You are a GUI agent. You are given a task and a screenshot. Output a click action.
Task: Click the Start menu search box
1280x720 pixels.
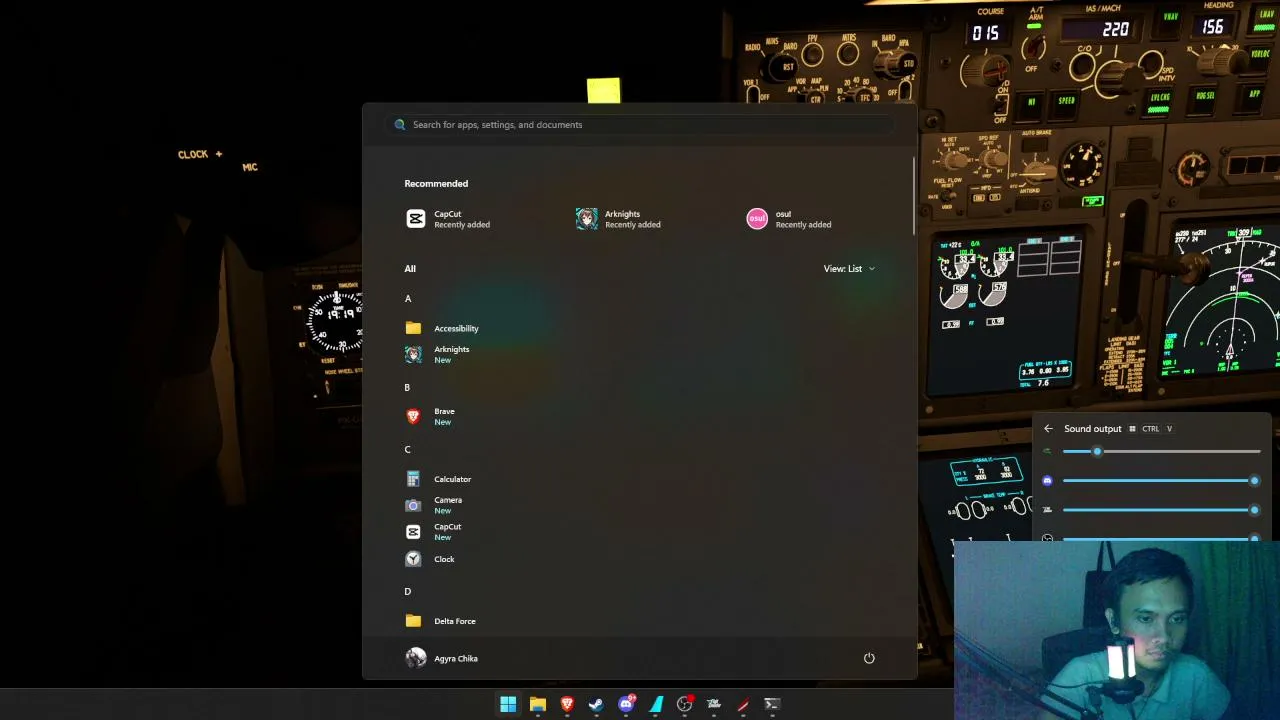[640, 125]
